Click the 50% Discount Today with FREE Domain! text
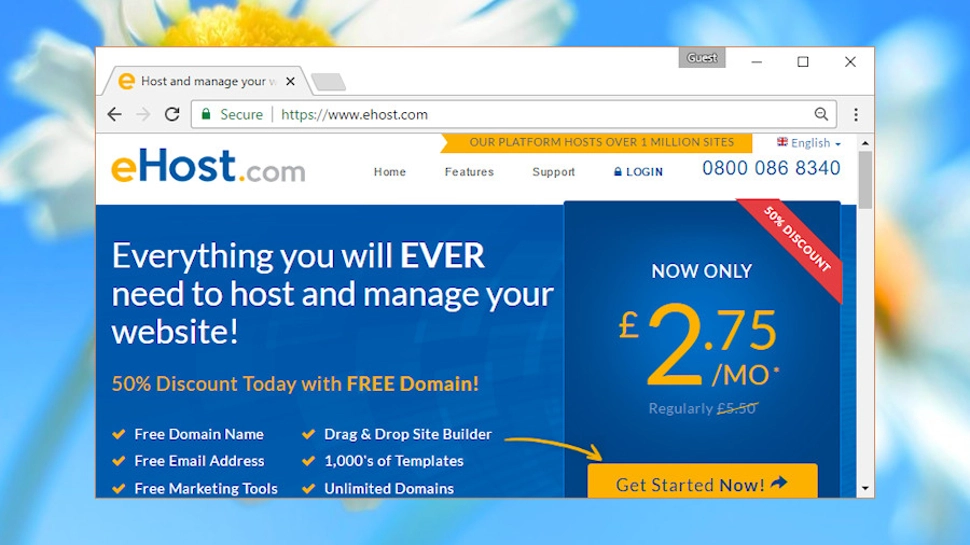 (295, 384)
